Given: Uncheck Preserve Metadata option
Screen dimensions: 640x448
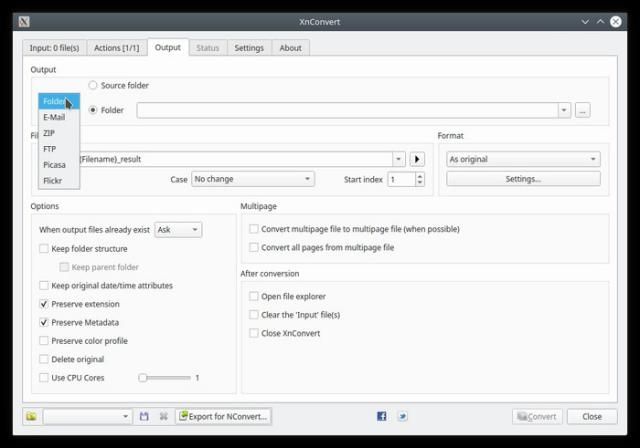Looking at the screenshot, I should click(44, 322).
